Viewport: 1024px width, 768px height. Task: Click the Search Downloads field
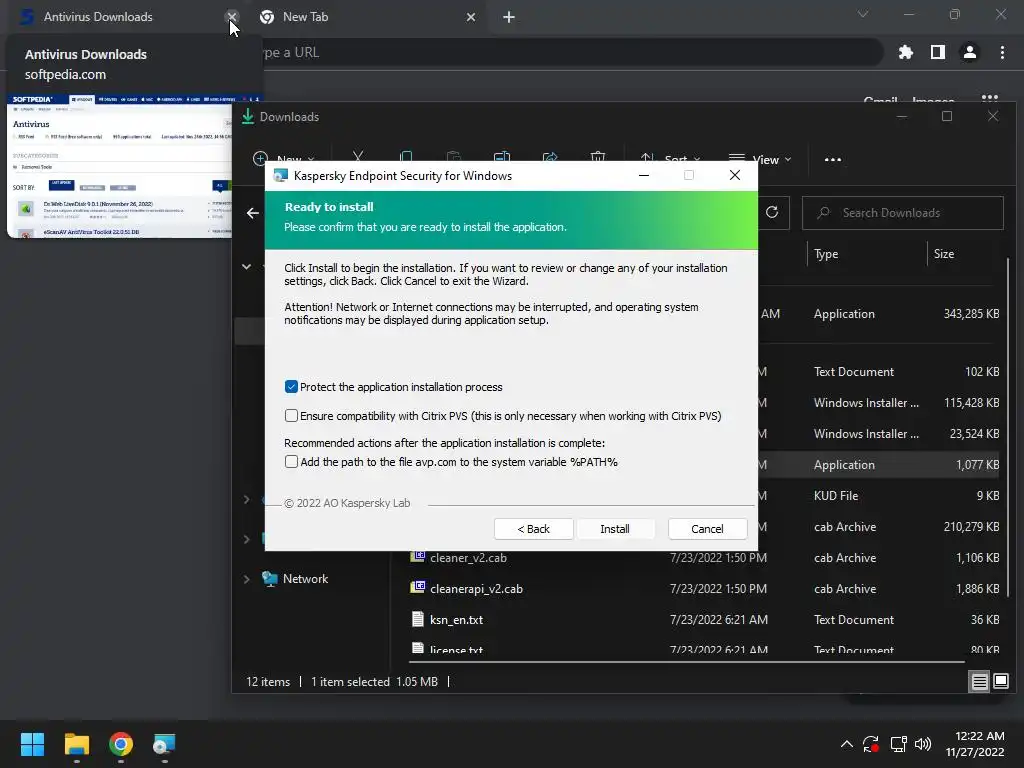tap(903, 213)
